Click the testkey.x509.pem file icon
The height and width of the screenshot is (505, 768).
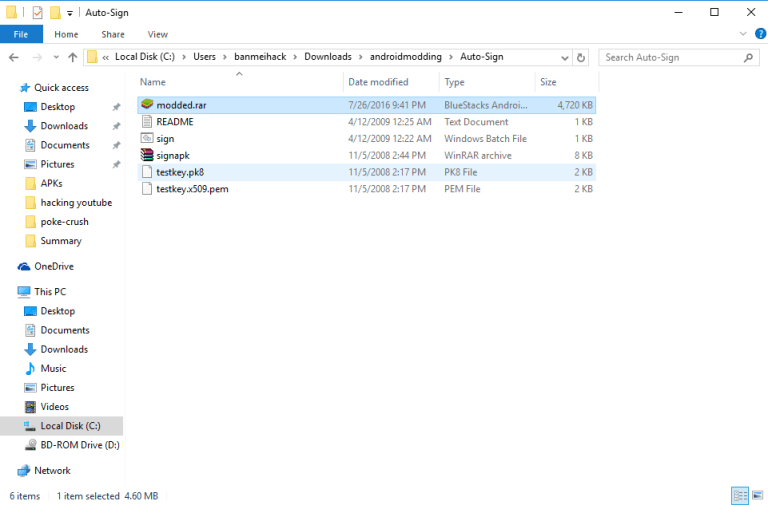tap(147, 189)
